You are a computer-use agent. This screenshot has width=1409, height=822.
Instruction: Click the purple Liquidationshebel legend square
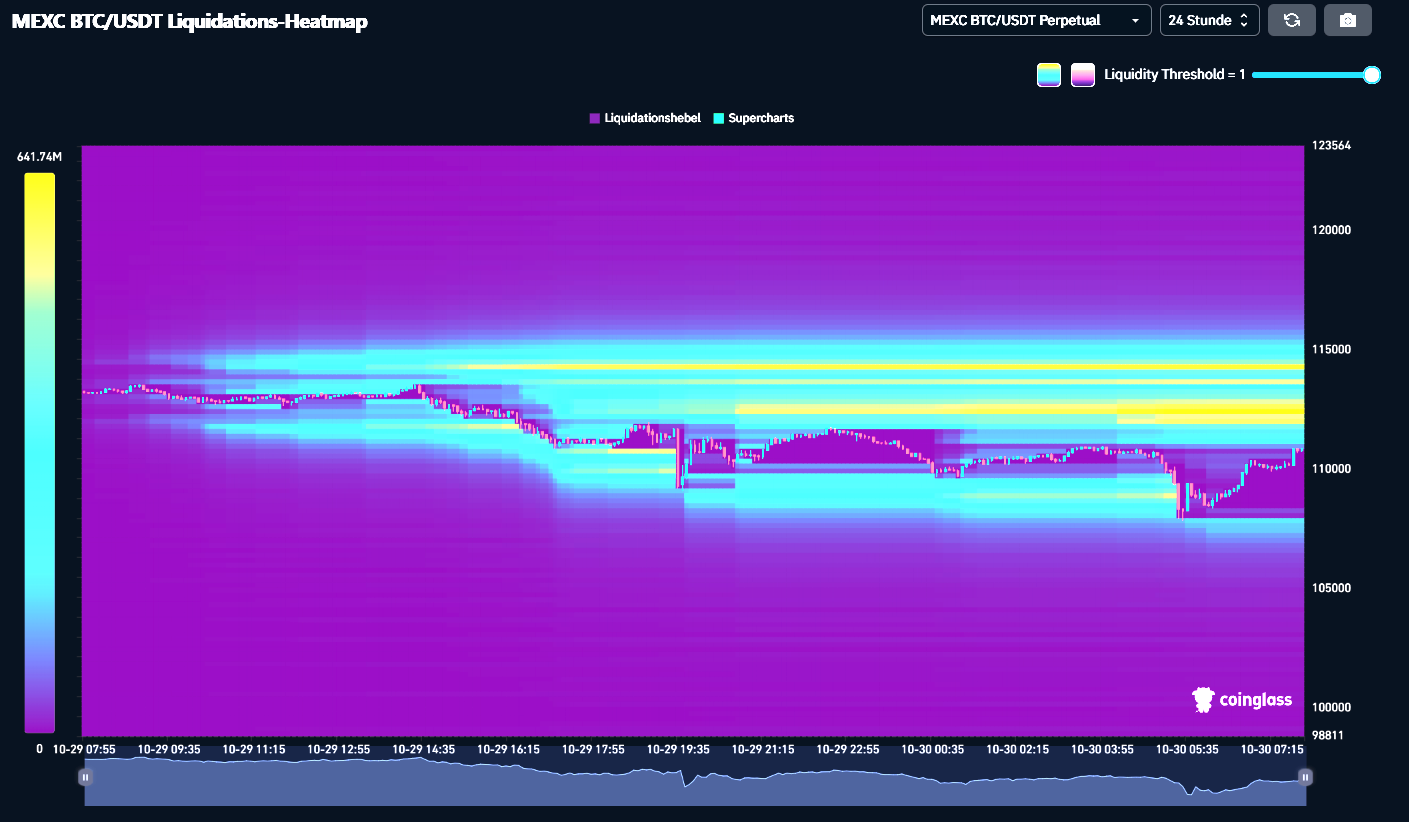(594, 118)
